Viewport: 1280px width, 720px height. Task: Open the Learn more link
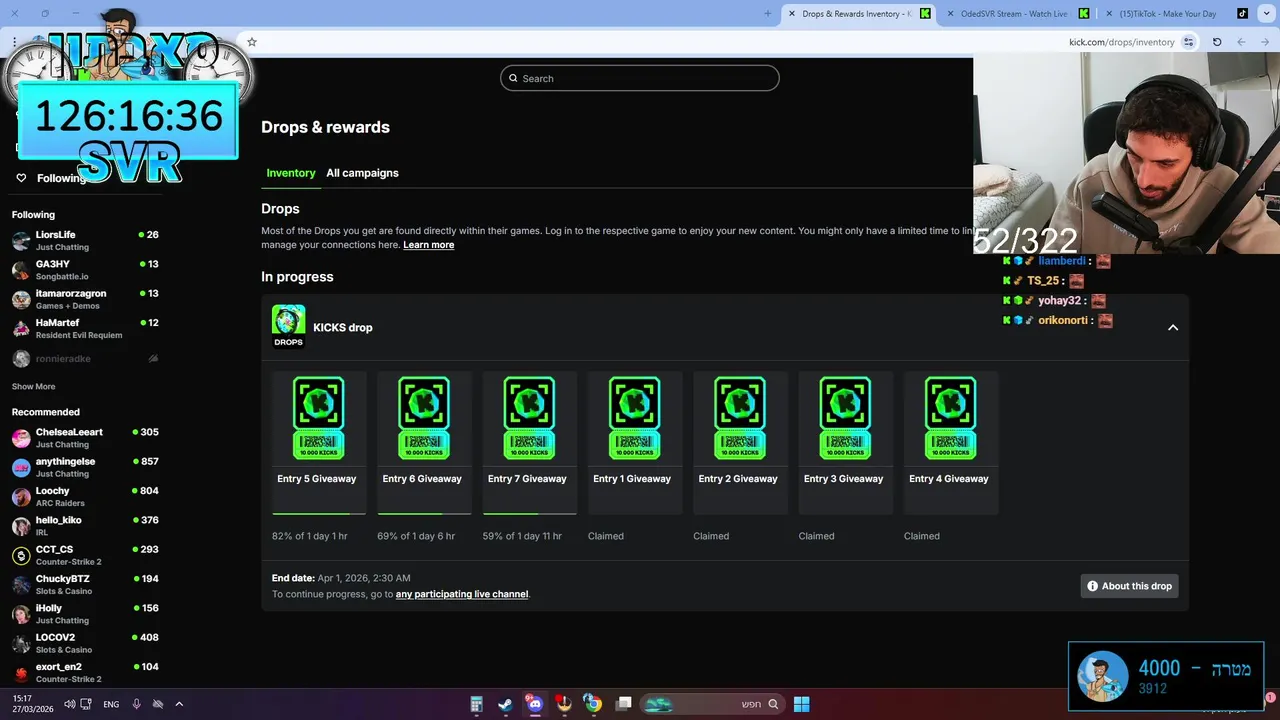(x=428, y=245)
